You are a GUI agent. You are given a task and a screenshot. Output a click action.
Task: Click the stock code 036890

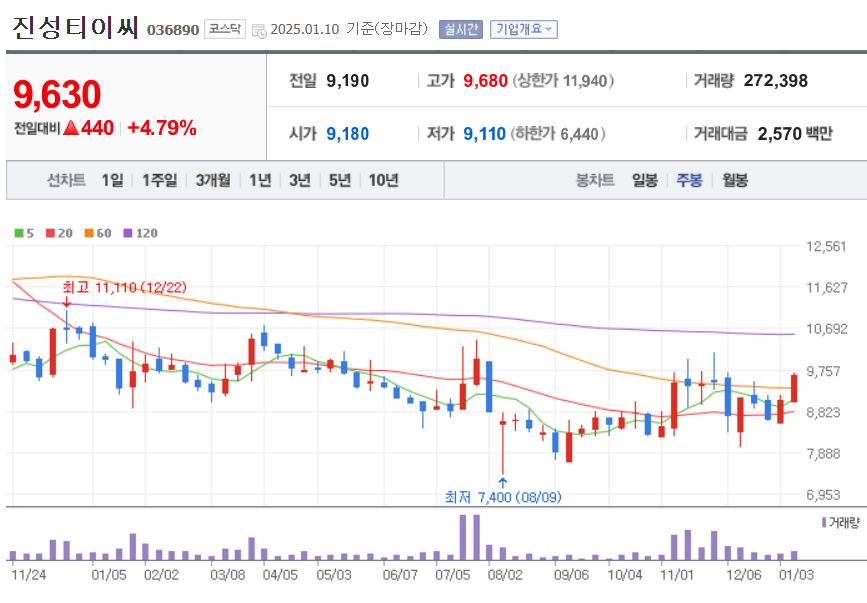click(173, 30)
